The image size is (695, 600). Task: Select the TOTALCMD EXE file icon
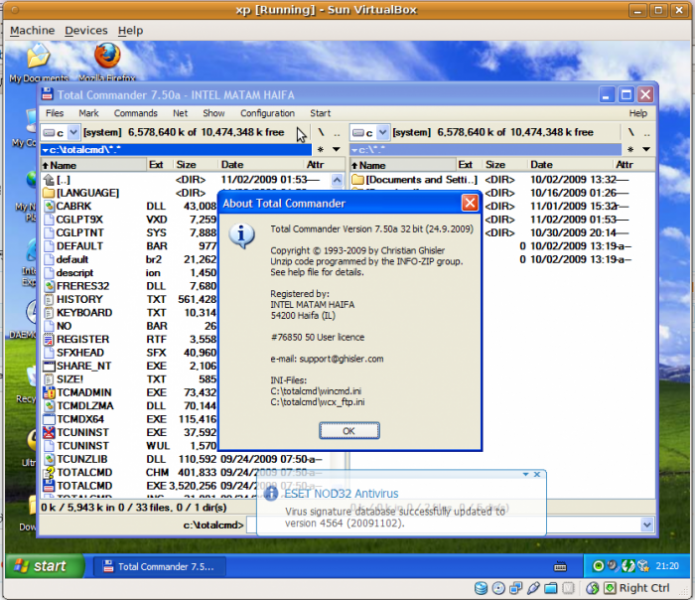tap(49, 485)
